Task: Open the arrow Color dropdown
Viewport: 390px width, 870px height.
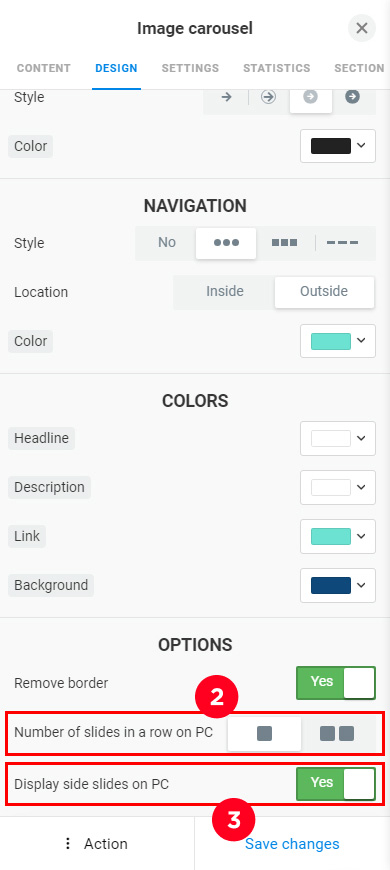Action: click(338, 146)
